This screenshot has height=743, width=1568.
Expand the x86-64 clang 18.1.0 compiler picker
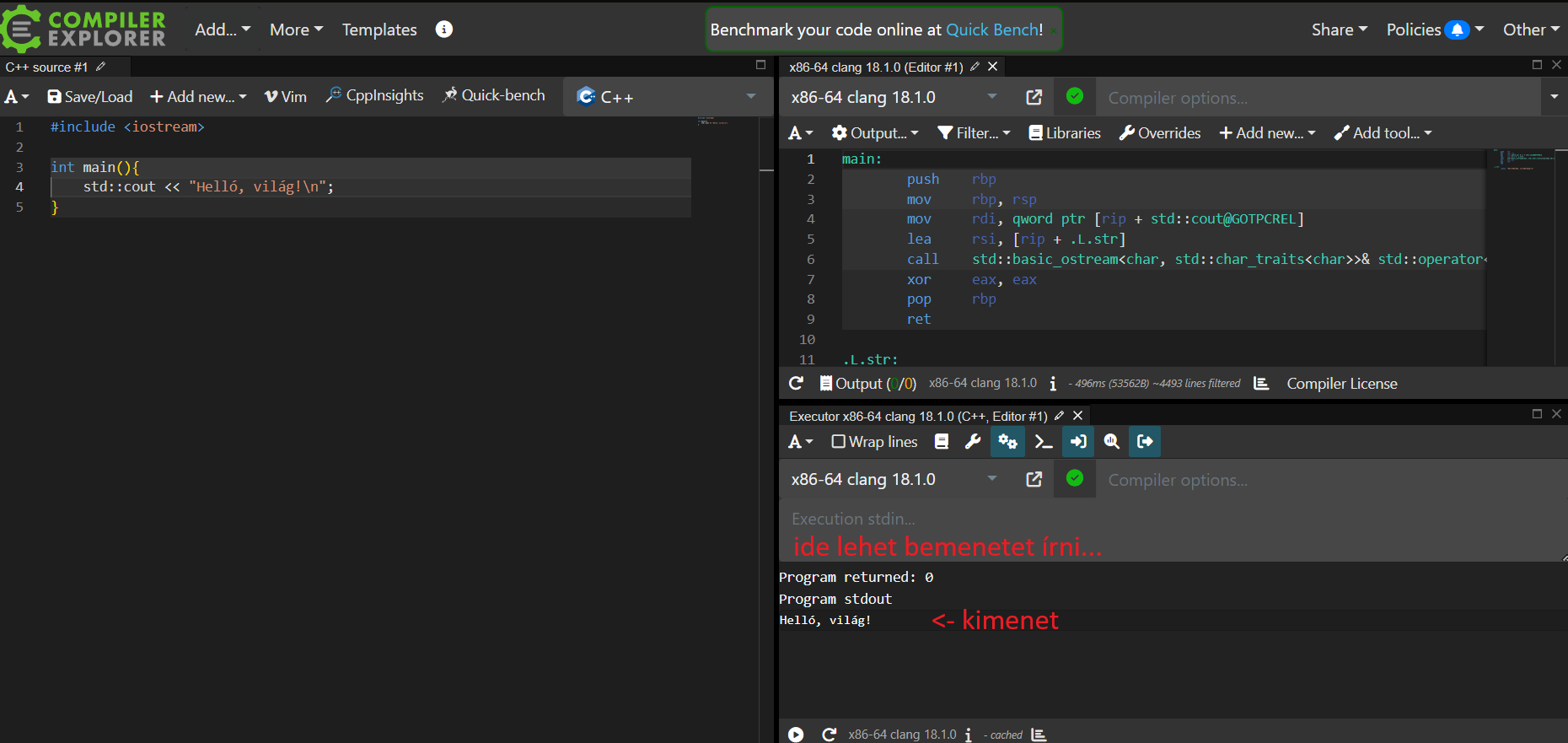894,98
